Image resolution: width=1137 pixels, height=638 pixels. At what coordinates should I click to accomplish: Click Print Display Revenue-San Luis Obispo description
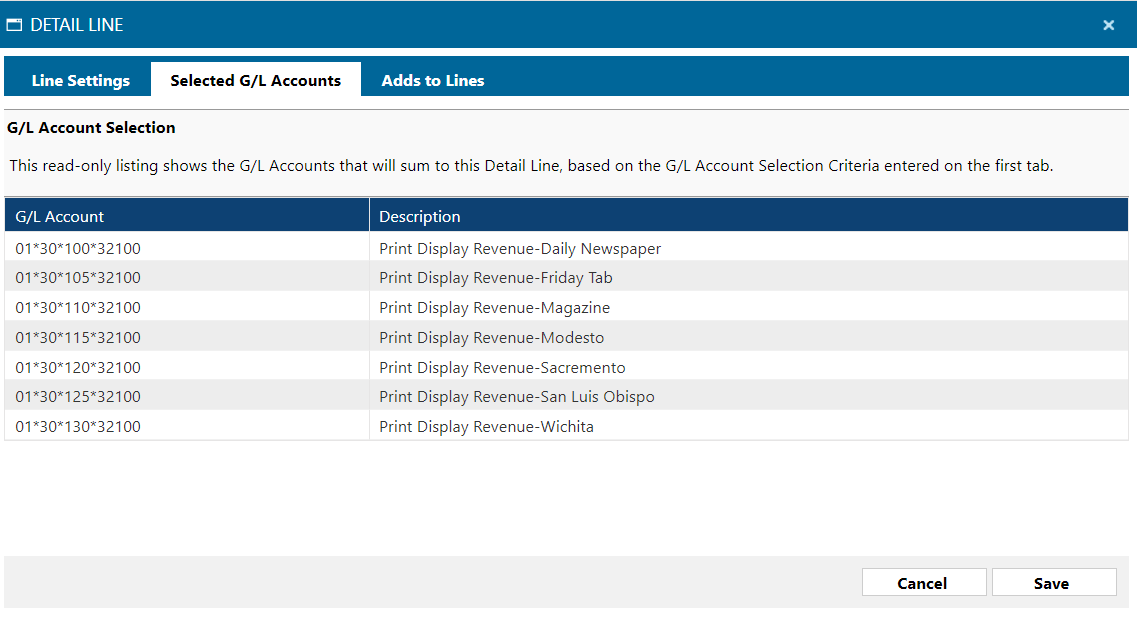pyautogui.click(x=516, y=396)
